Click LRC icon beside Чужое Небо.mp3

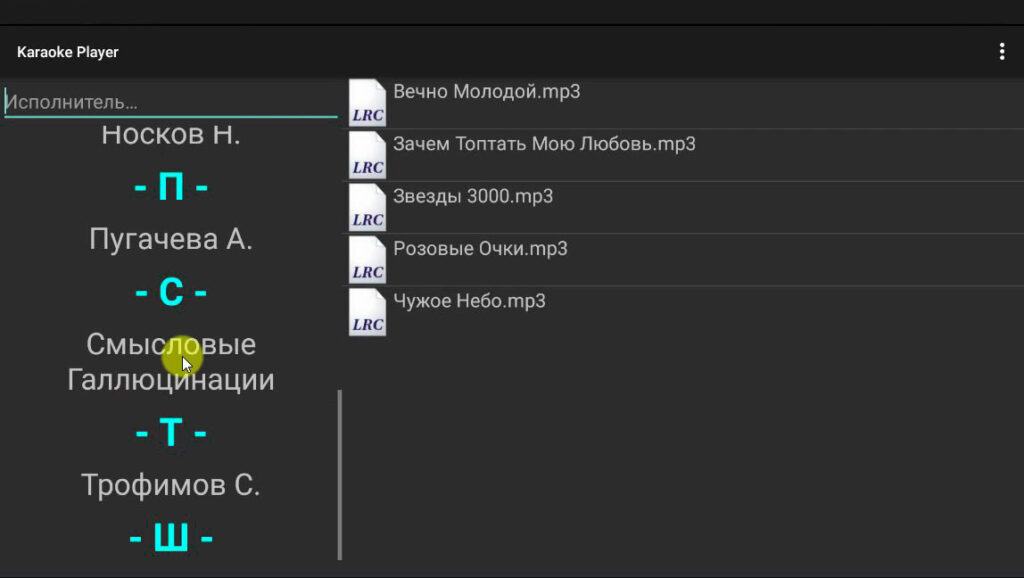click(x=367, y=312)
